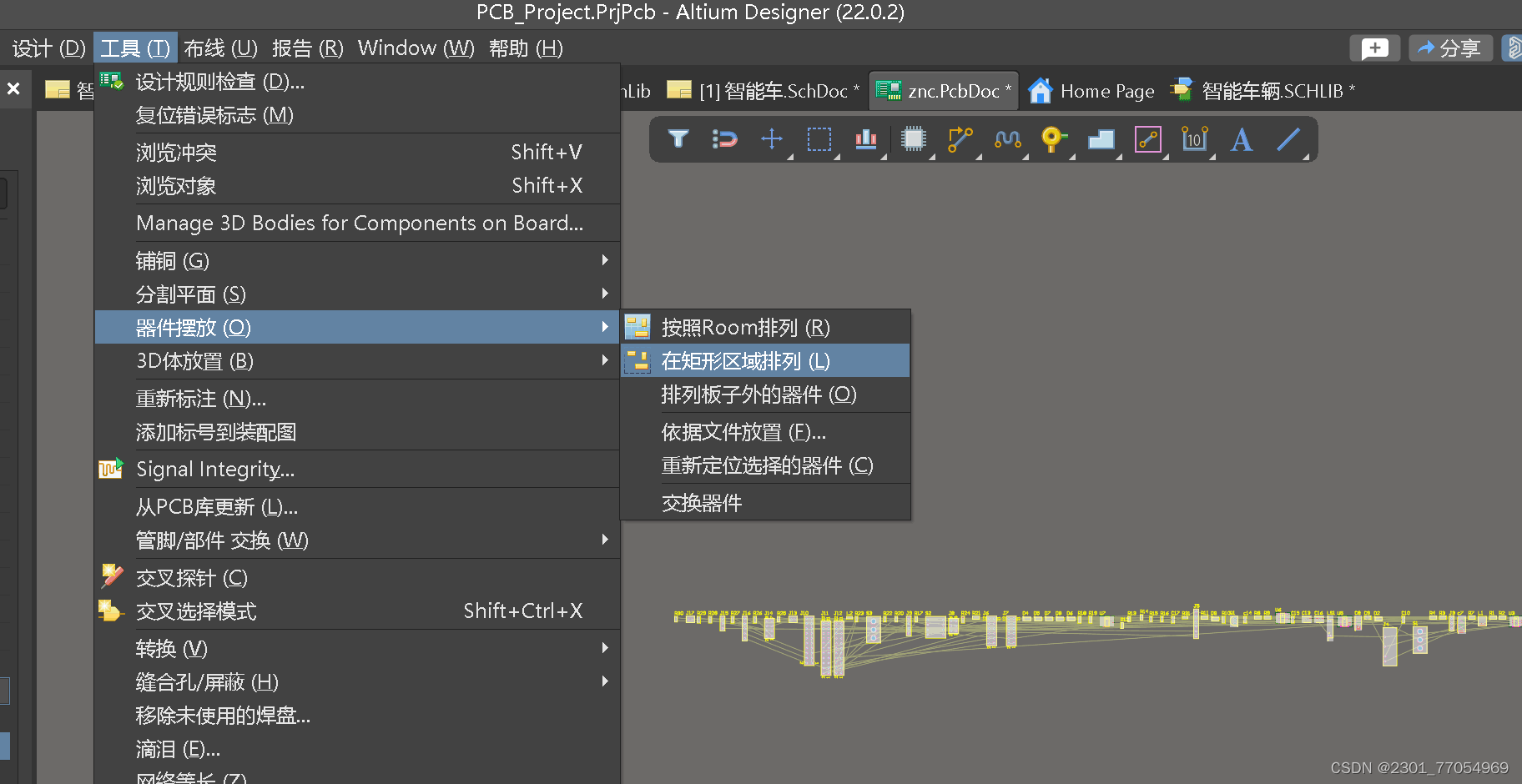Click the selection filter funnel icon
Image resolution: width=1522 pixels, height=784 pixels.
pyautogui.click(x=678, y=139)
